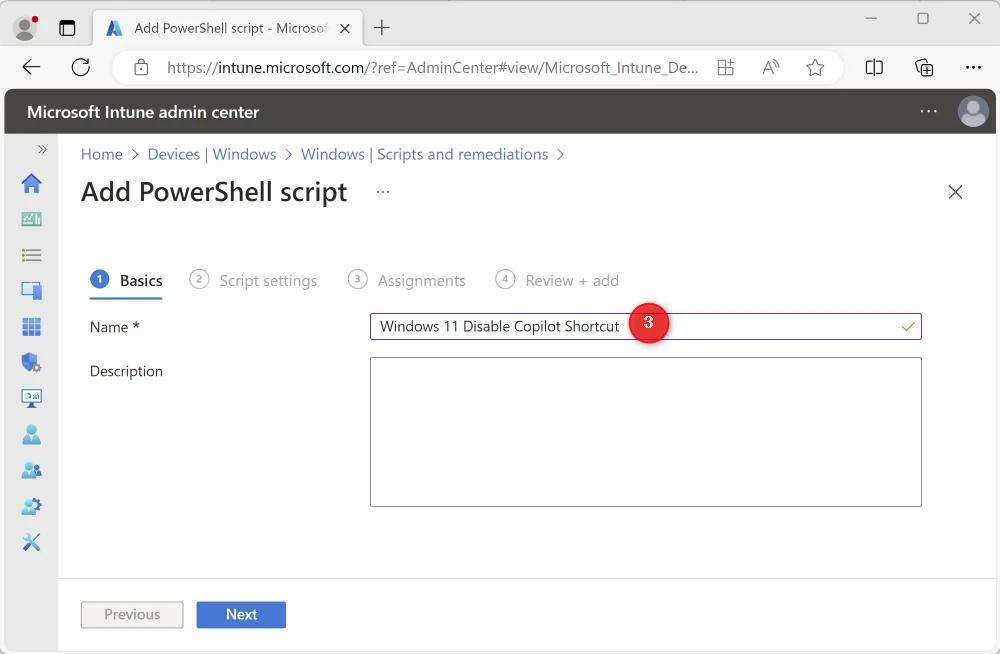The height and width of the screenshot is (654, 1000).
Task: Select the Basics step tab
Action: click(126, 281)
